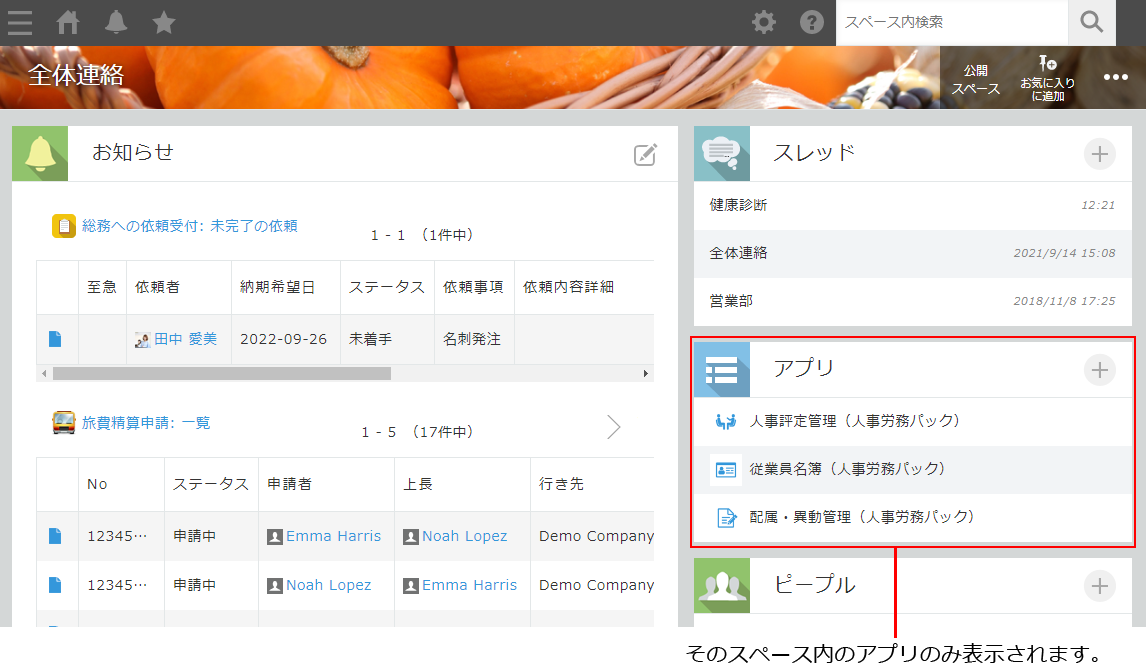Open the settings gear icon
1146x672 pixels.
point(764,22)
